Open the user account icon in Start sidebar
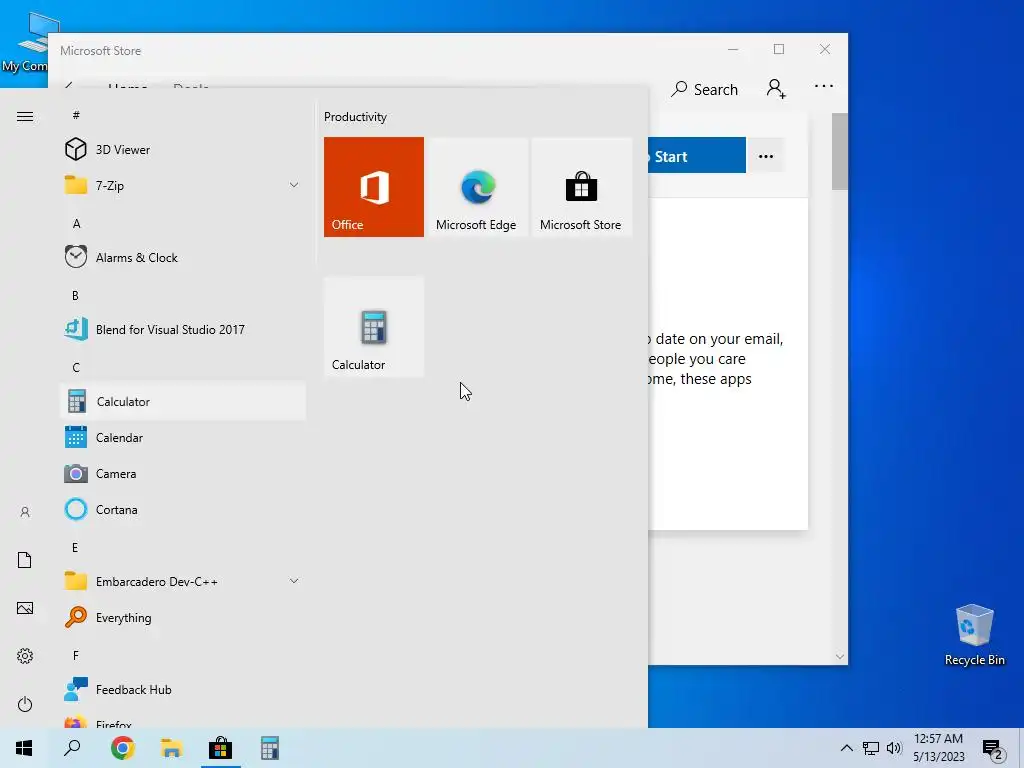The height and width of the screenshot is (768, 1024). (x=25, y=512)
